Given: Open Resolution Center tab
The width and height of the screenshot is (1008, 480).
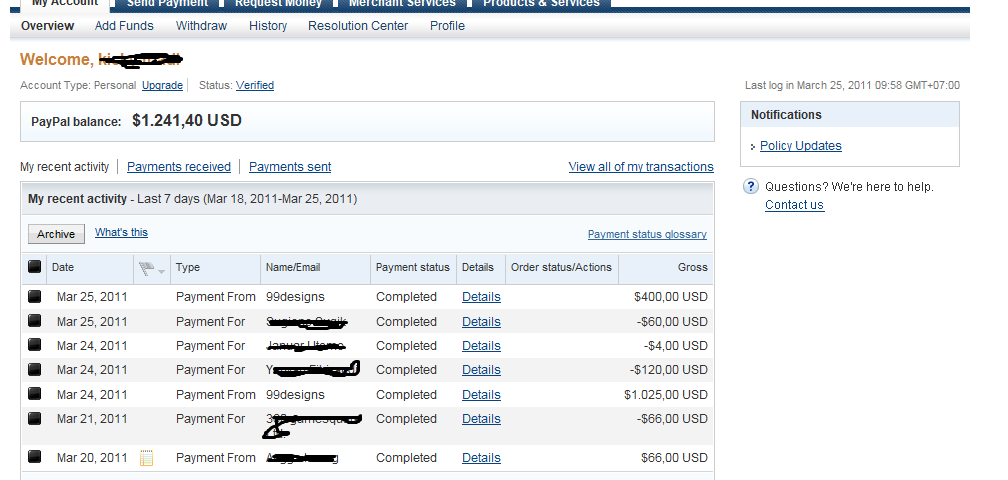Looking at the screenshot, I should 358,26.
